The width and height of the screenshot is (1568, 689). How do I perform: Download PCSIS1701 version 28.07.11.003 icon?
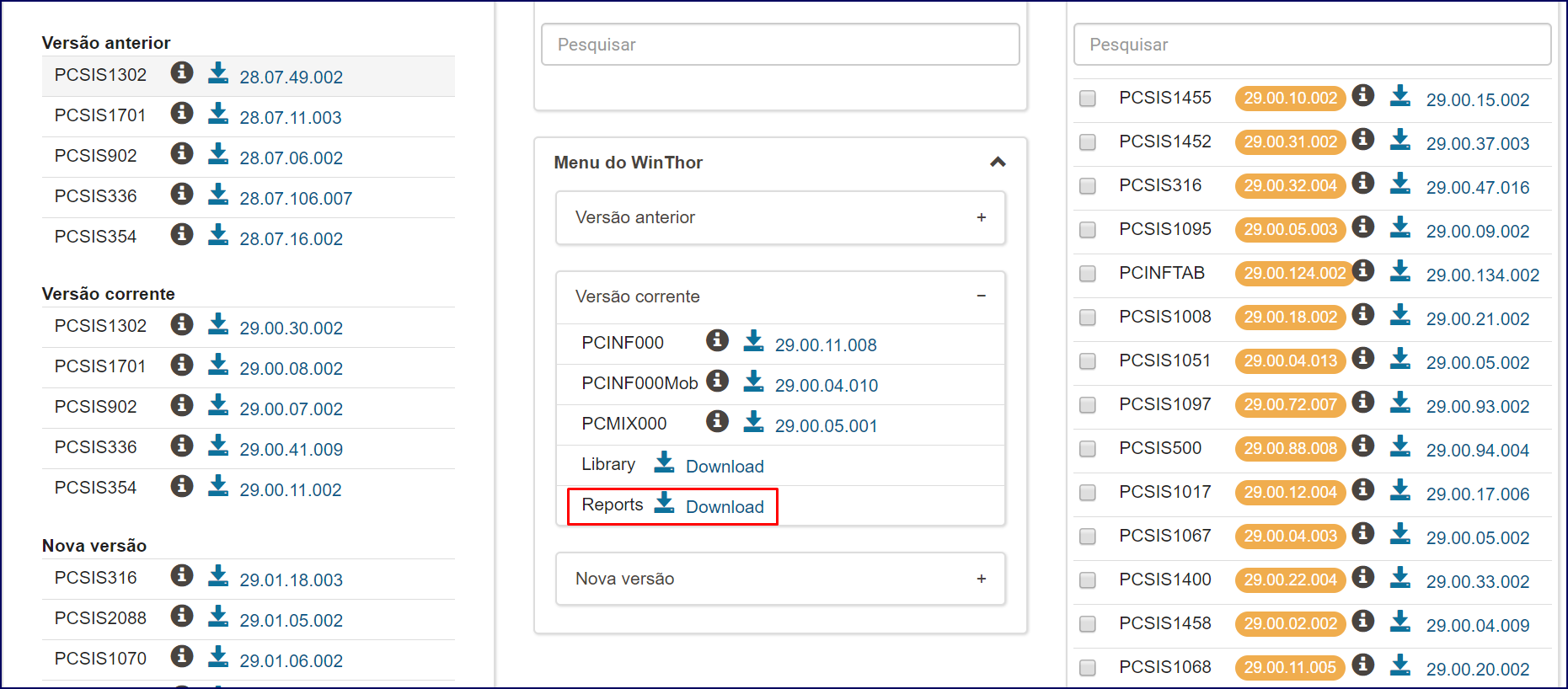click(218, 113)
